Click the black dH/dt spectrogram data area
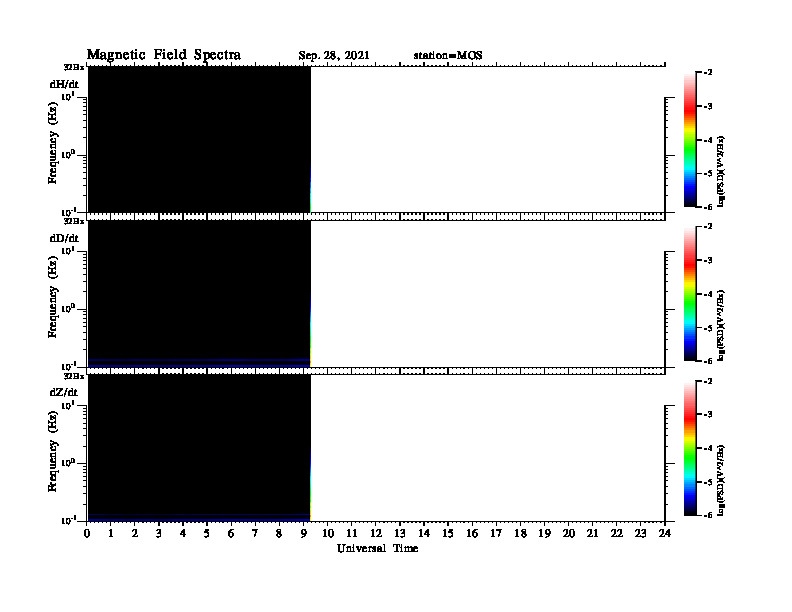Screen dimensions: 792x612 pos(199,139)
